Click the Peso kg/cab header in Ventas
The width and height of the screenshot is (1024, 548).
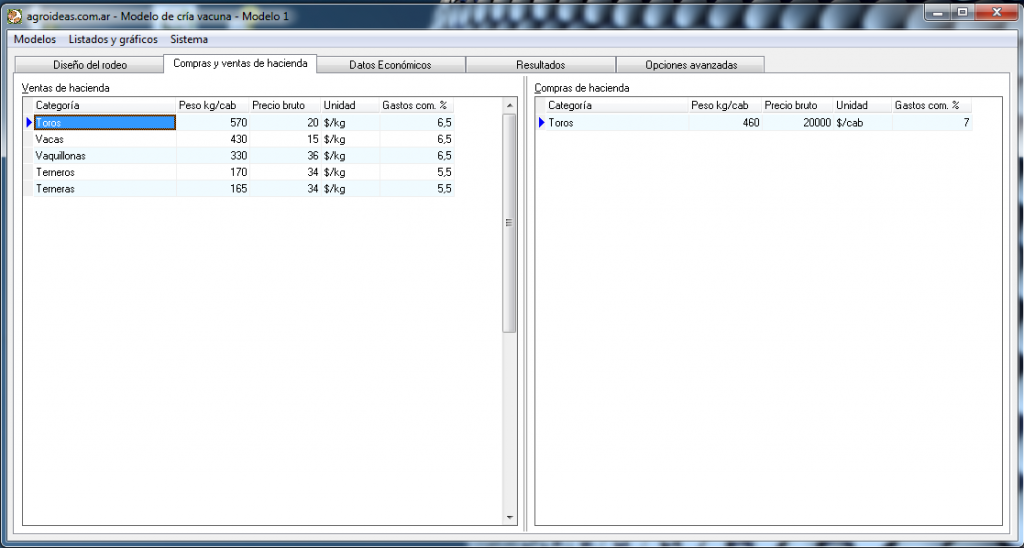tap(213, 105)
